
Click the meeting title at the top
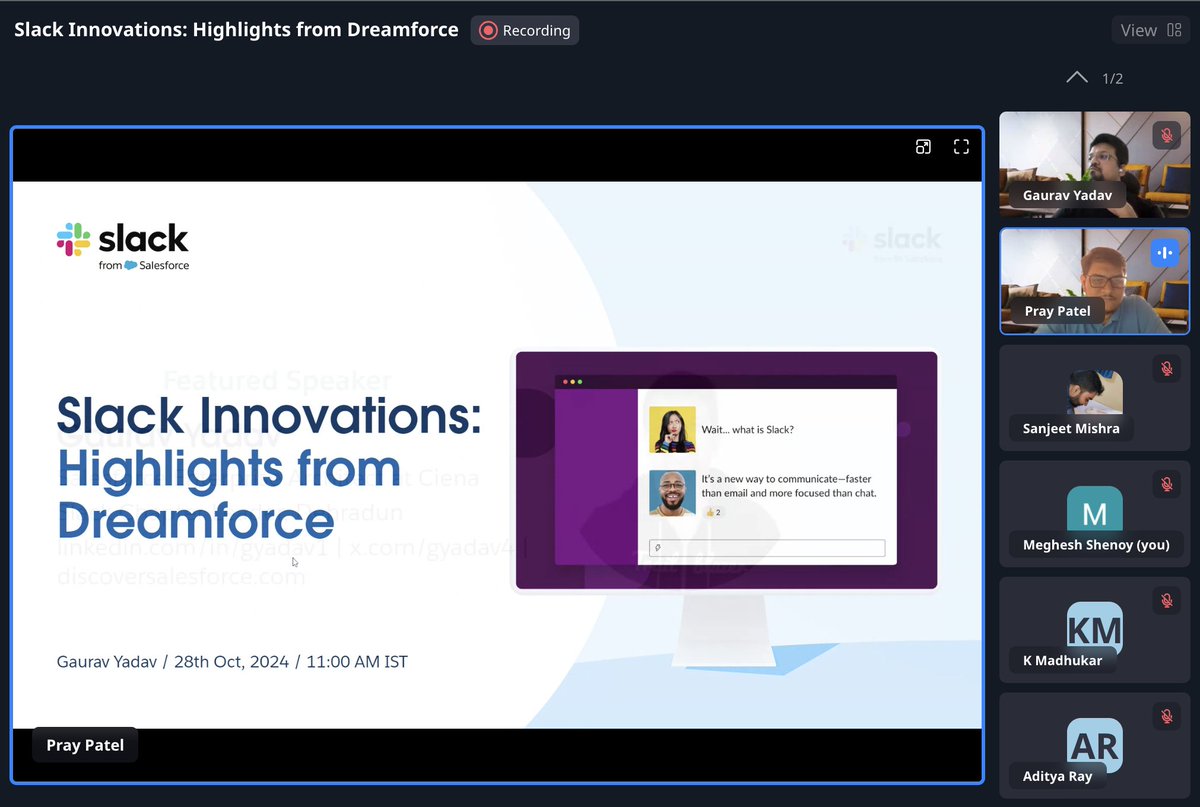point(236,30)
